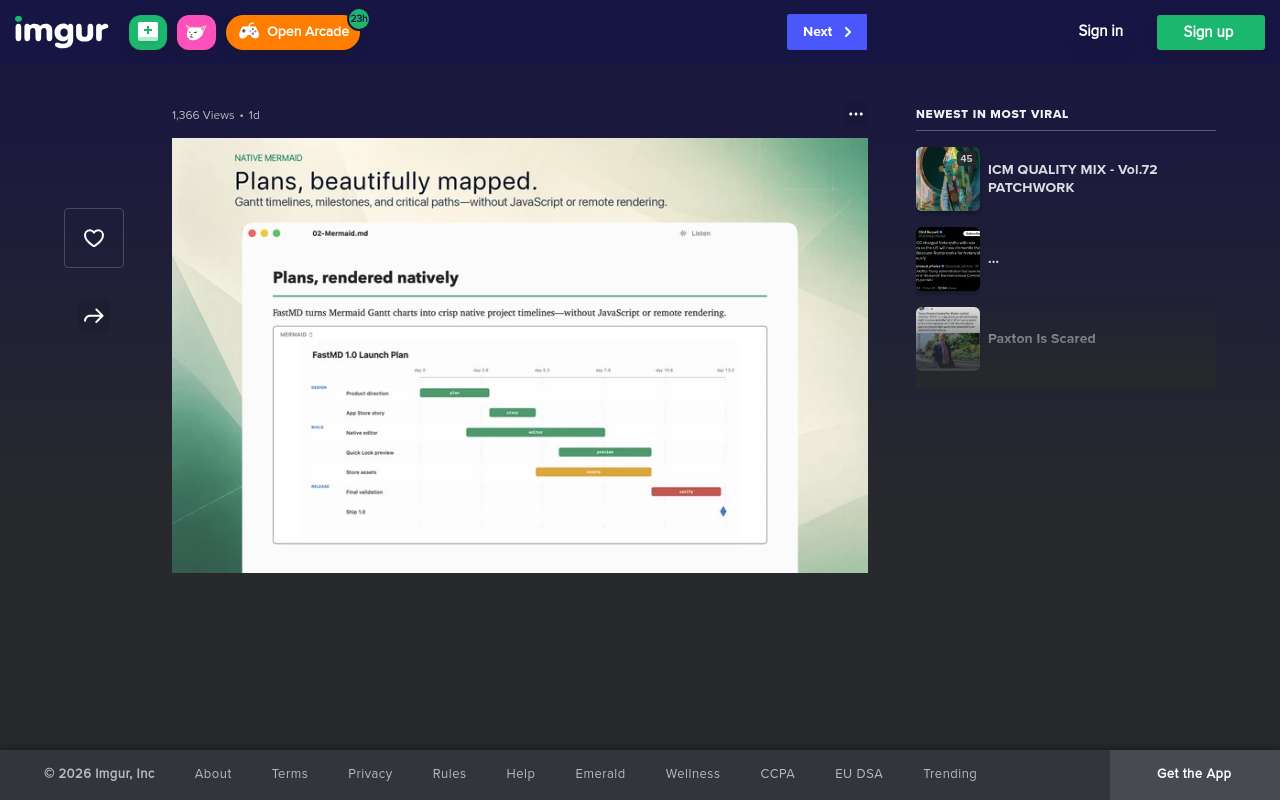Open the EU DSA footer link
Screen dimensions: 1280x800
pos(859,774)
